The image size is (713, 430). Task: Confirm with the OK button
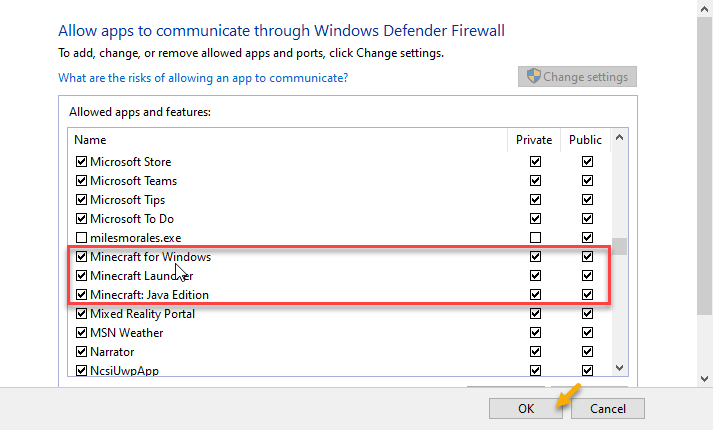click(x=526, y=409)
